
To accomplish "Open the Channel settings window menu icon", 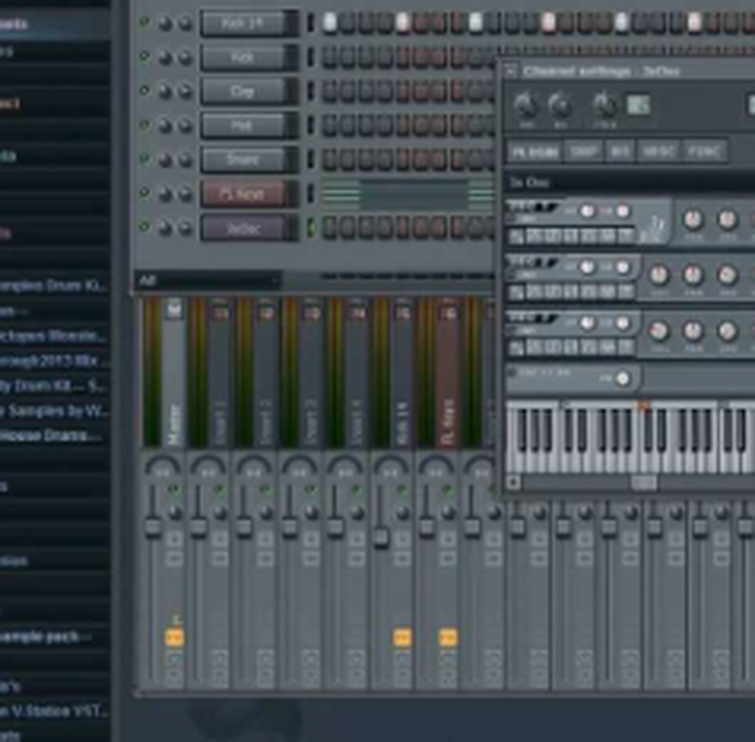I will [510, 71].
